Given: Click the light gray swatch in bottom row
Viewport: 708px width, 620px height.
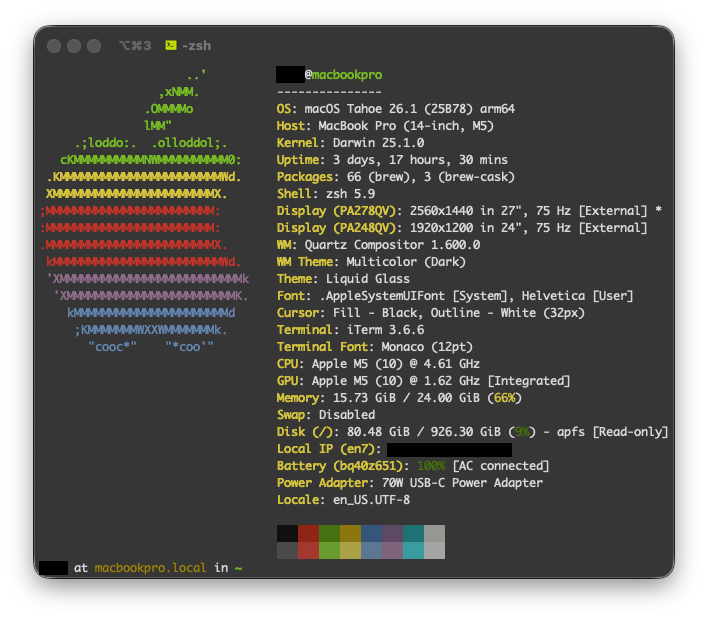Looking at the screenshot, I should click(434, 550).
